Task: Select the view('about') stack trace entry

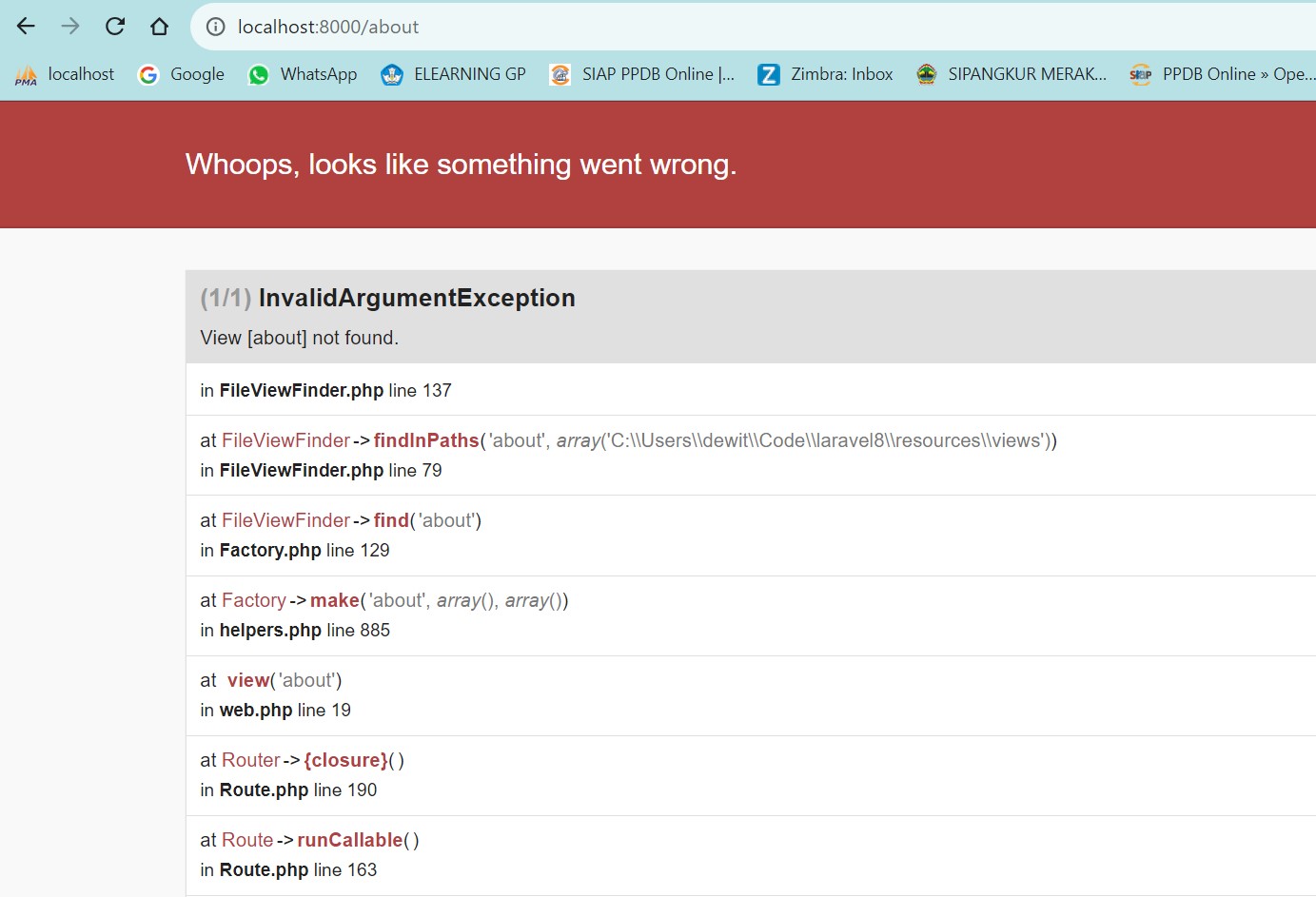Action: coord(248,680)
